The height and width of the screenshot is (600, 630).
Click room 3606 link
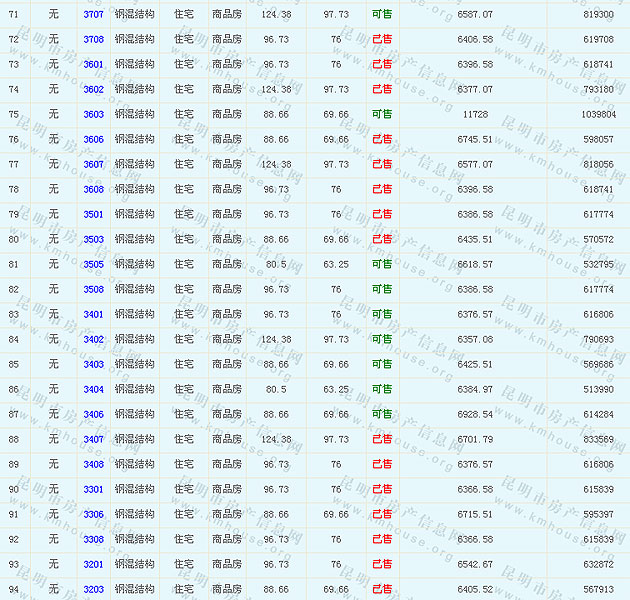[x=93, y=140]
